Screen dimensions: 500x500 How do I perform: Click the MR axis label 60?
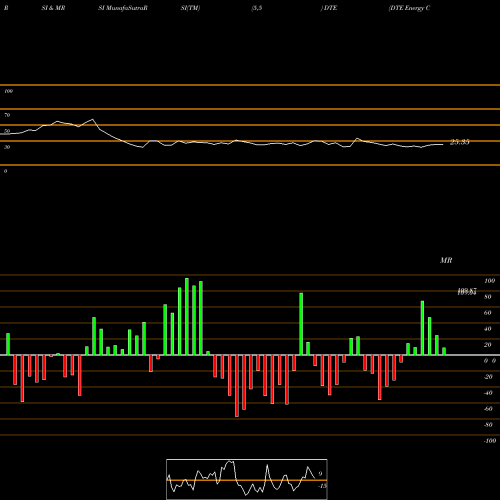coord(488,313)
